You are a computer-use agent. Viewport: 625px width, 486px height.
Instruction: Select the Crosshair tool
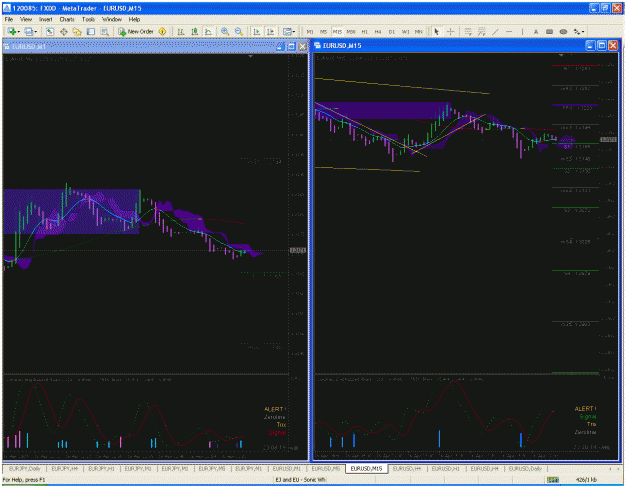tap(450, 31)
